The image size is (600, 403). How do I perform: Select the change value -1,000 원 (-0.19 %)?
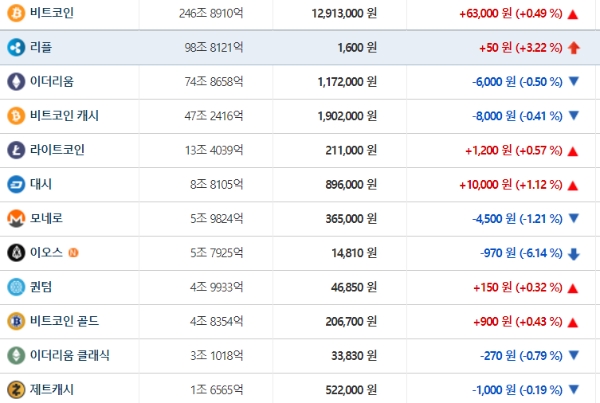(517, 390)
